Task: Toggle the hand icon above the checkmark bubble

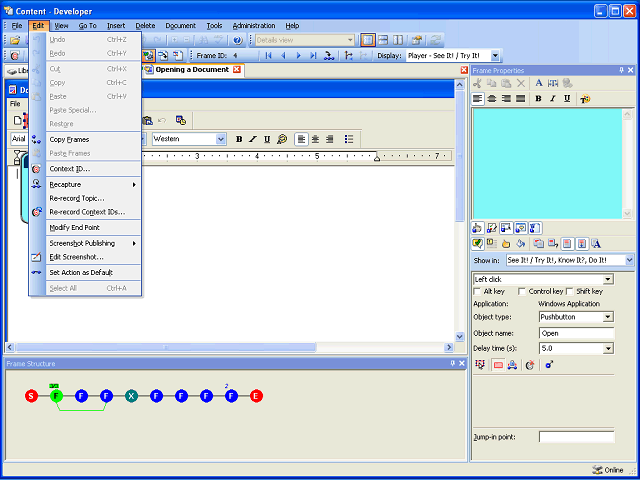Action: (x=477, y=228)
